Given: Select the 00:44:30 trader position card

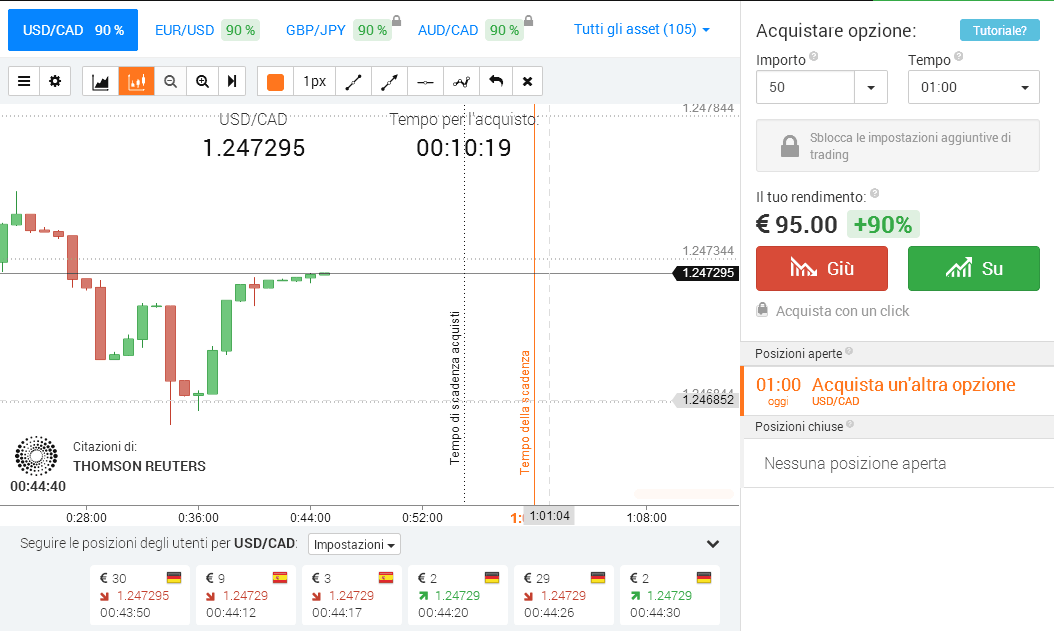Looking at the screenshot, I should [x=670, y=595].
